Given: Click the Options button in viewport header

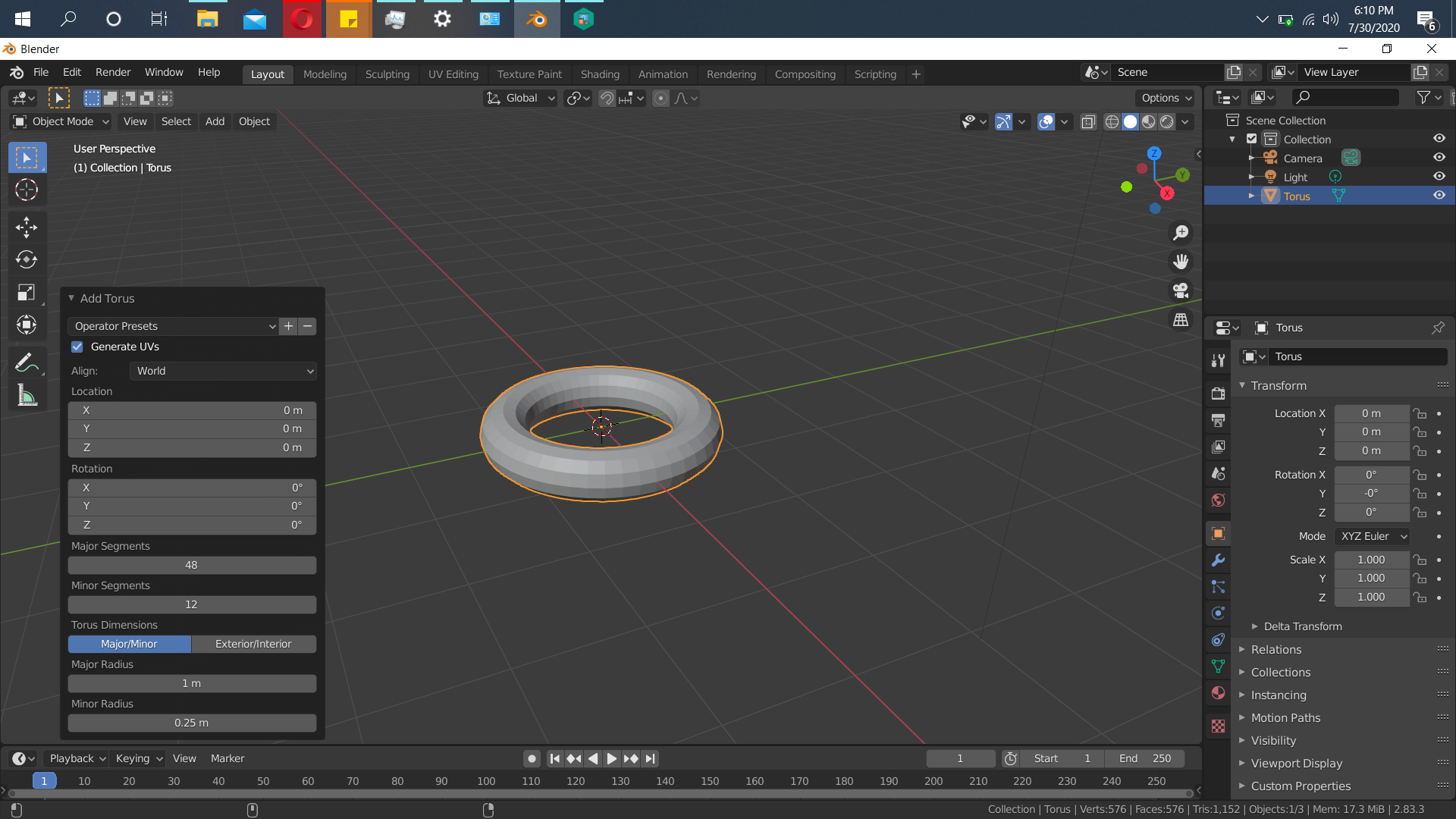Looking at the screenshot, I should tap(1165, 98).
